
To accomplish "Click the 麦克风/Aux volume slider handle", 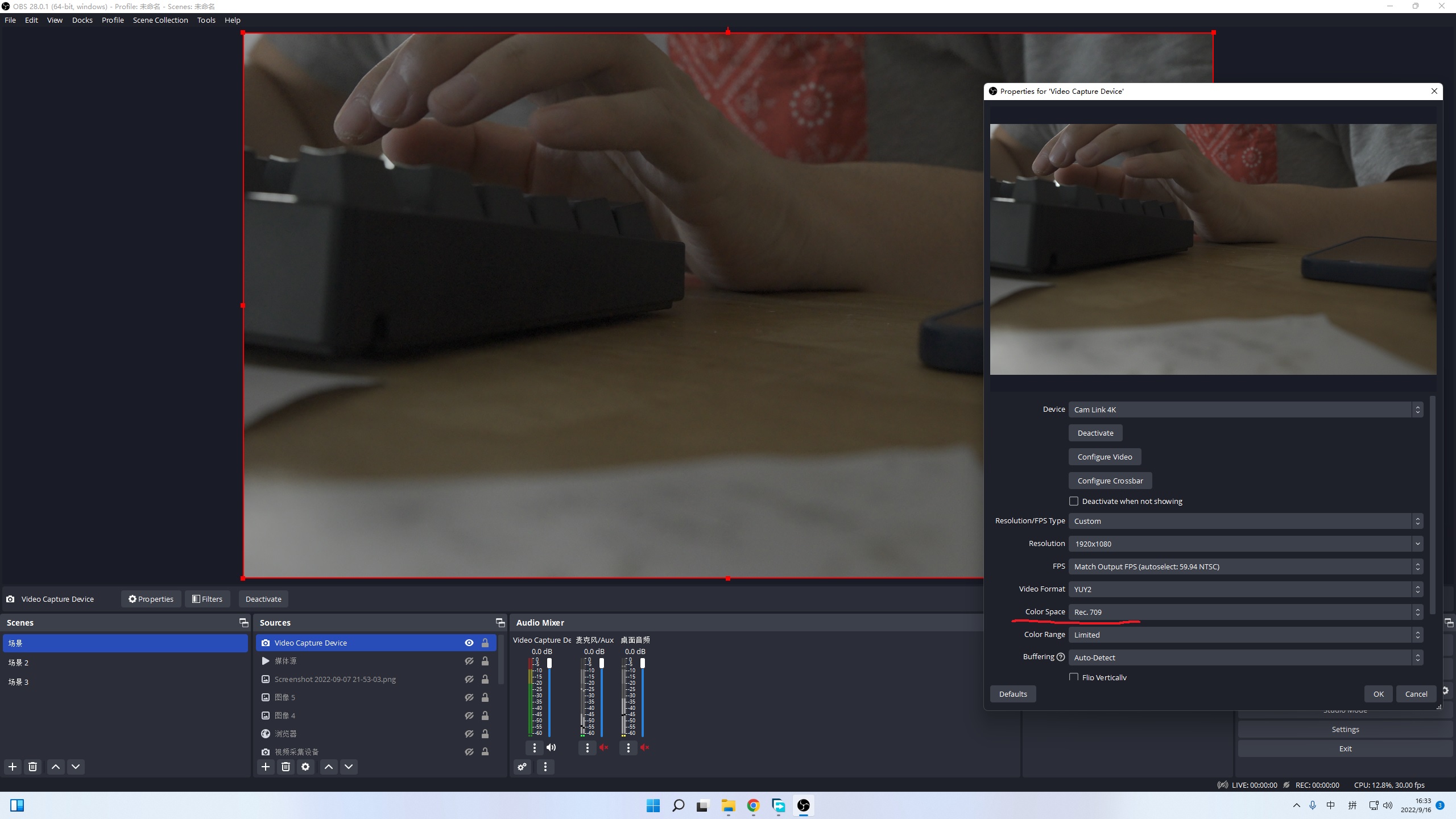I will click(x=602, y=663).
